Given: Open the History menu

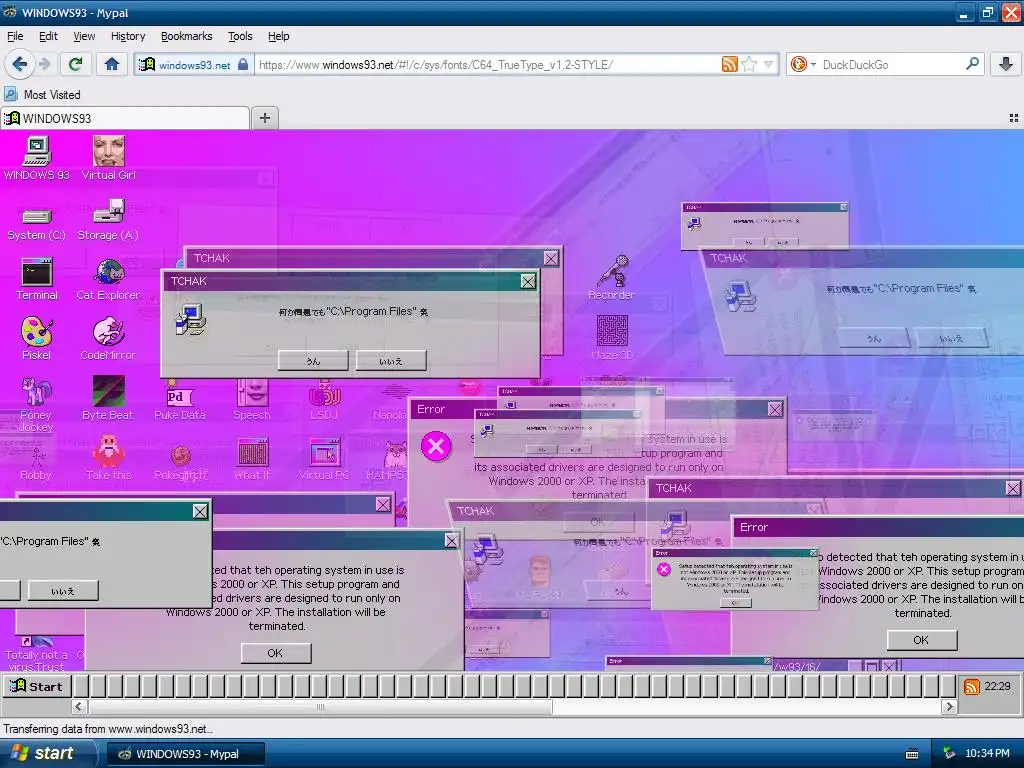Looking at the screenshot, I should click(x=128, y=36).
